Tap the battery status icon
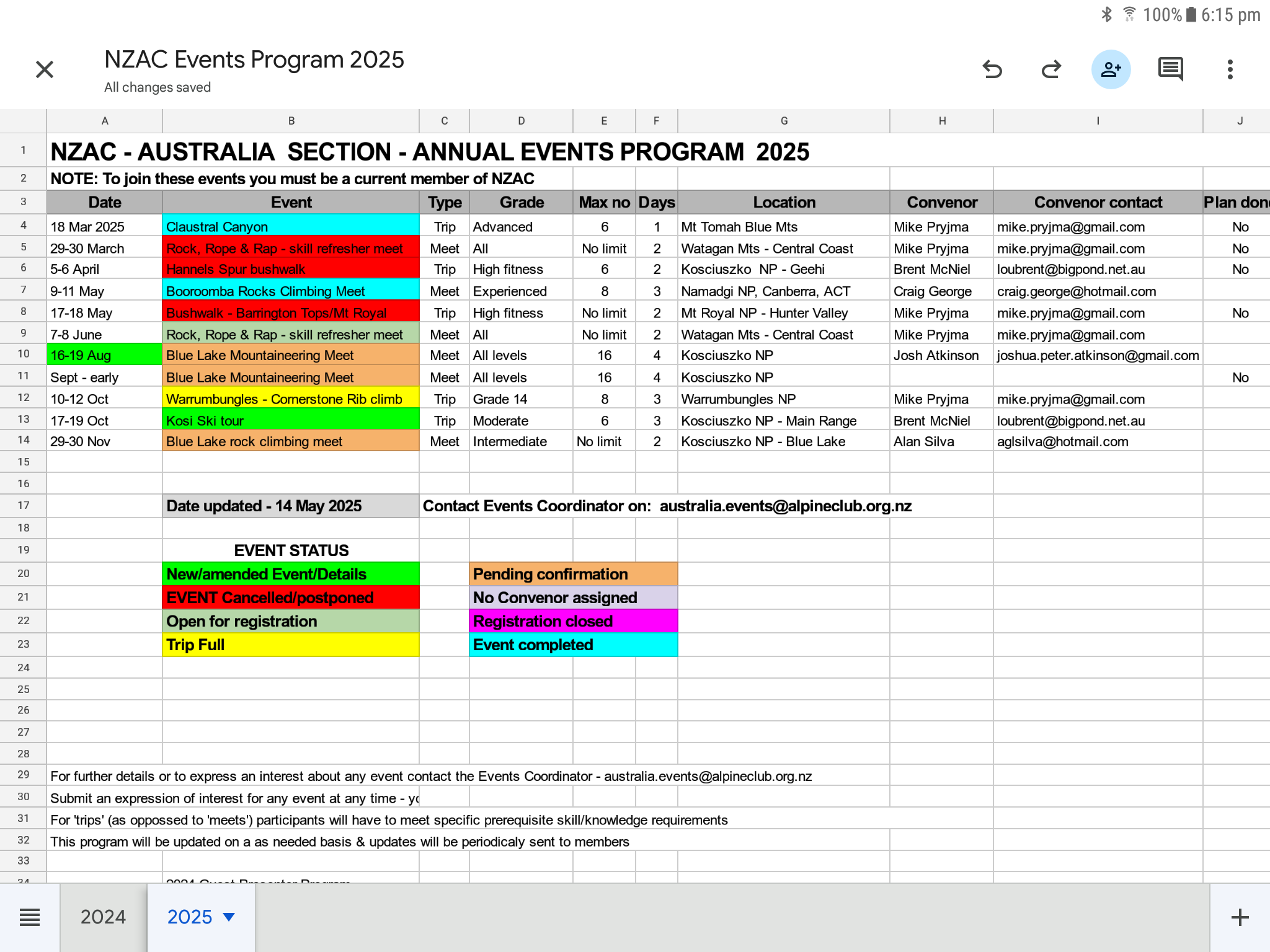The height and width of the screenshot is (952, 1270). (x=1191, y=14)
